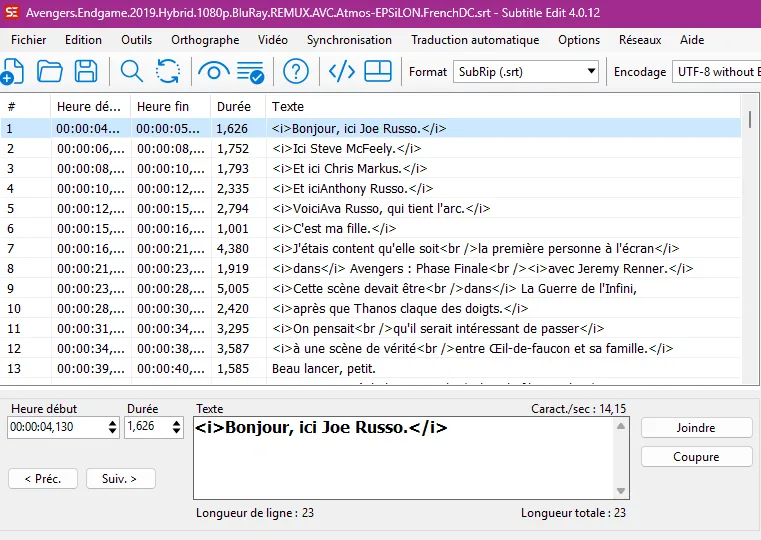Click the Joindre button
The width and height of the screenshot is (761, 540).
pos(696,427)
